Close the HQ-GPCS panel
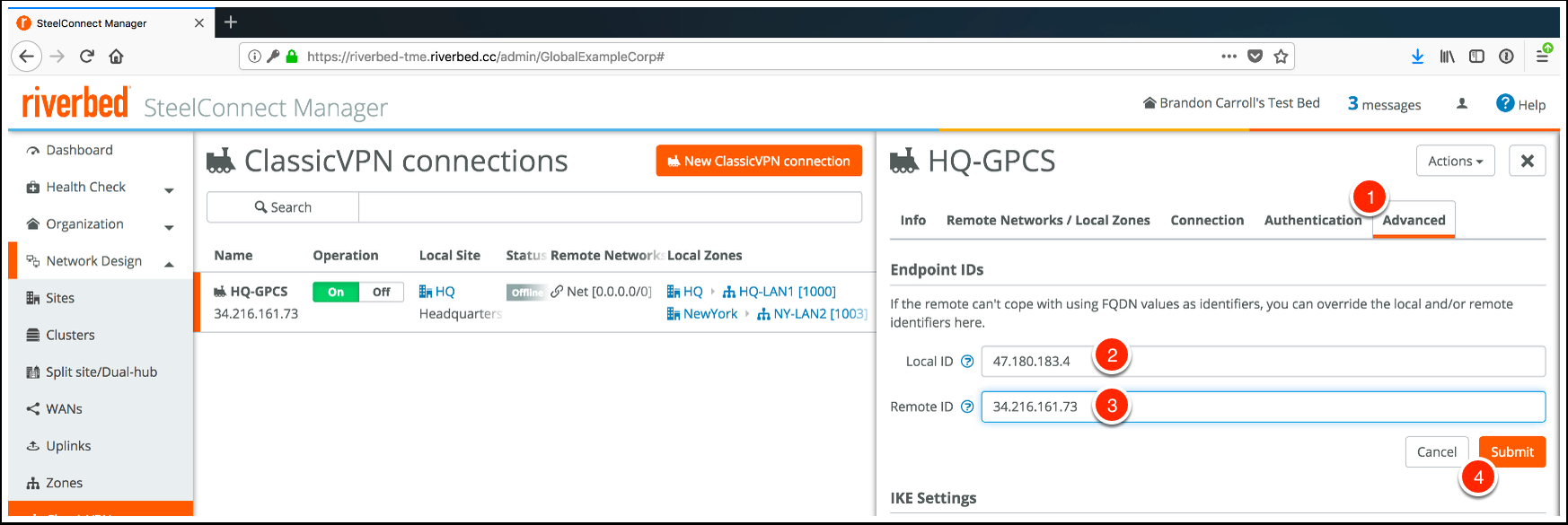Viewport: 1568px width, 525px height. coord(1527,161)
